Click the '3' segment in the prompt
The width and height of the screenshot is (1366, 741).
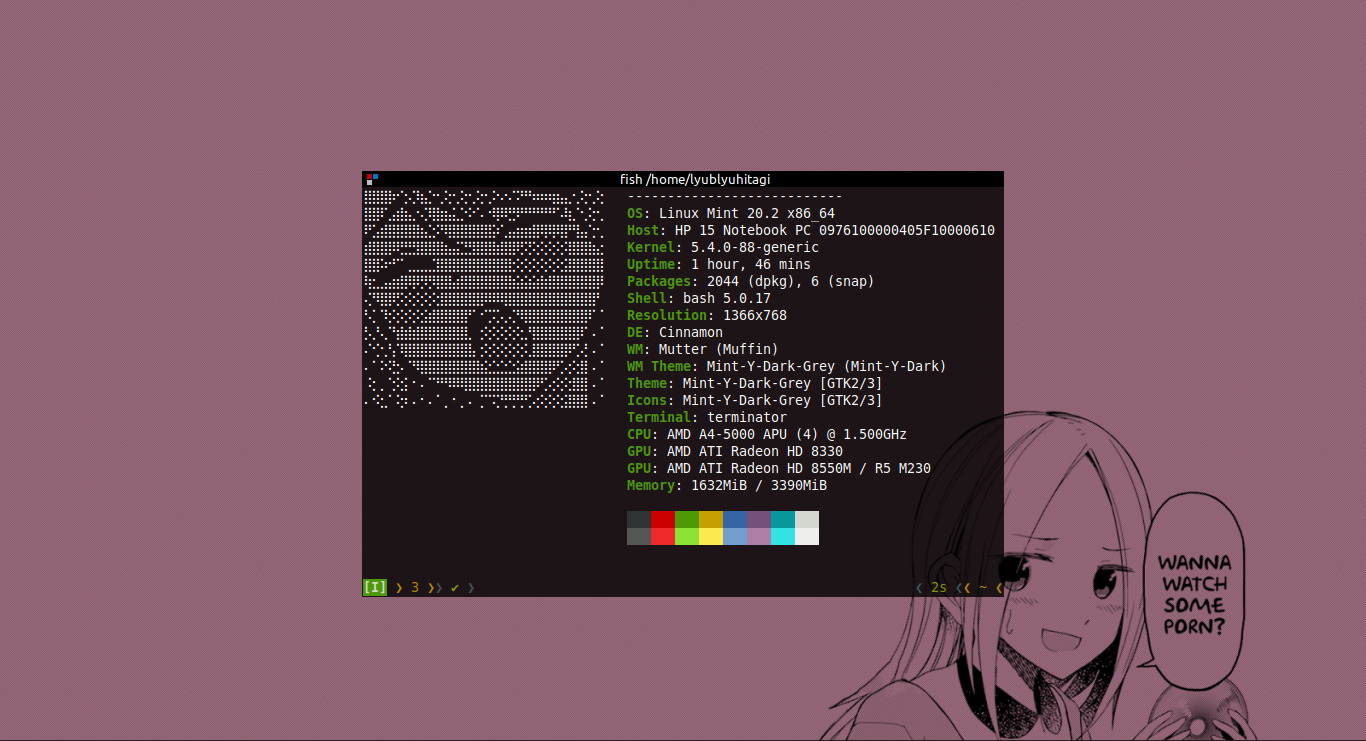click(x=415, y=587)
